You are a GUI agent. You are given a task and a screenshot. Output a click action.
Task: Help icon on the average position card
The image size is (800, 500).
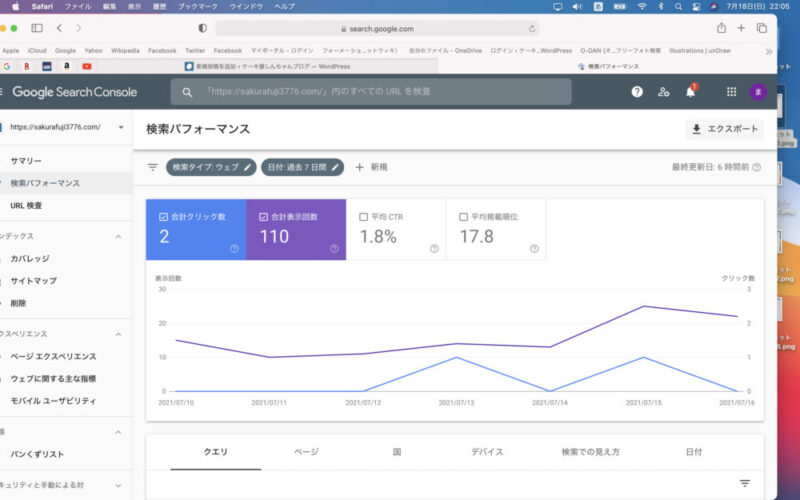[x=534, y=248]
